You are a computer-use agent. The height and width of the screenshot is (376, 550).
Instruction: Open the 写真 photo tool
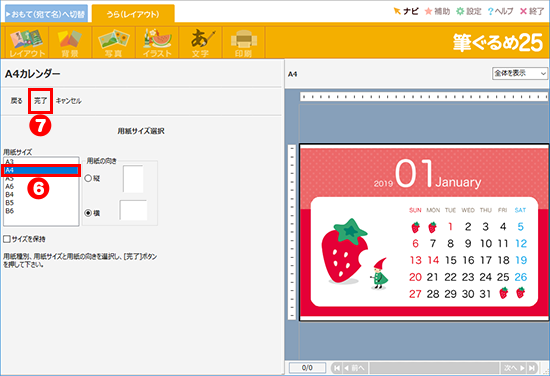[113, 43]
